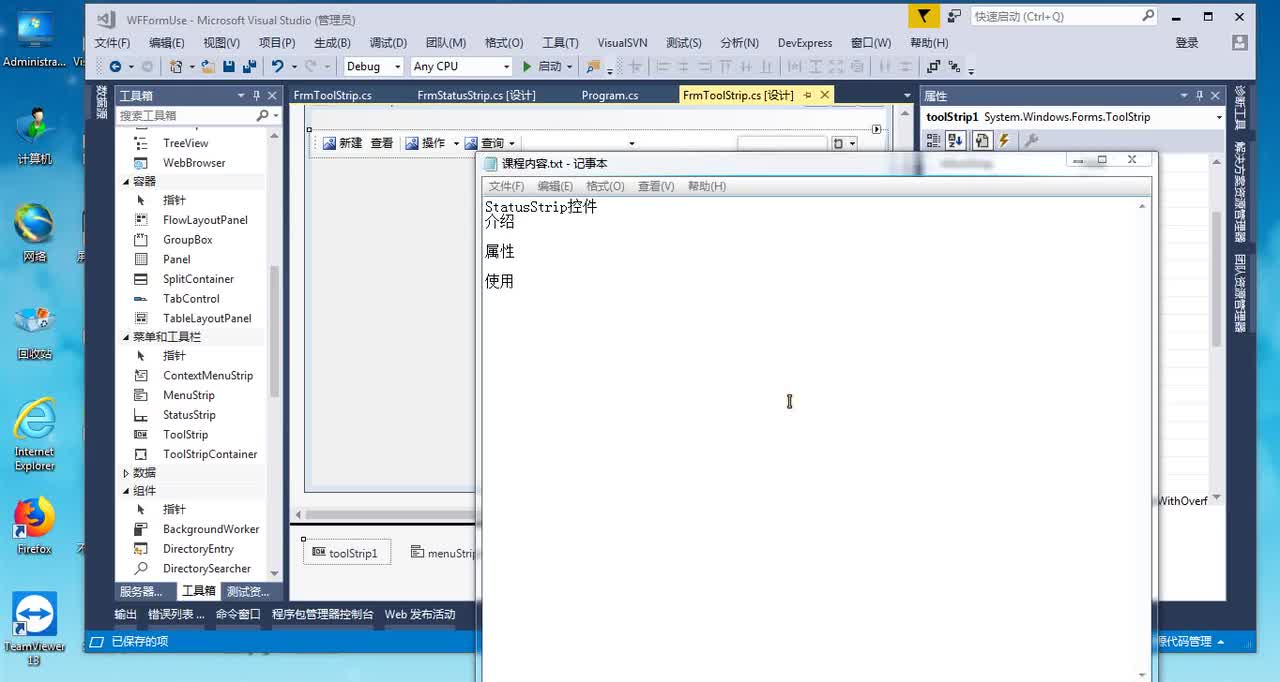
Task: Click the notifications flag icon
Action: [924, 16]
